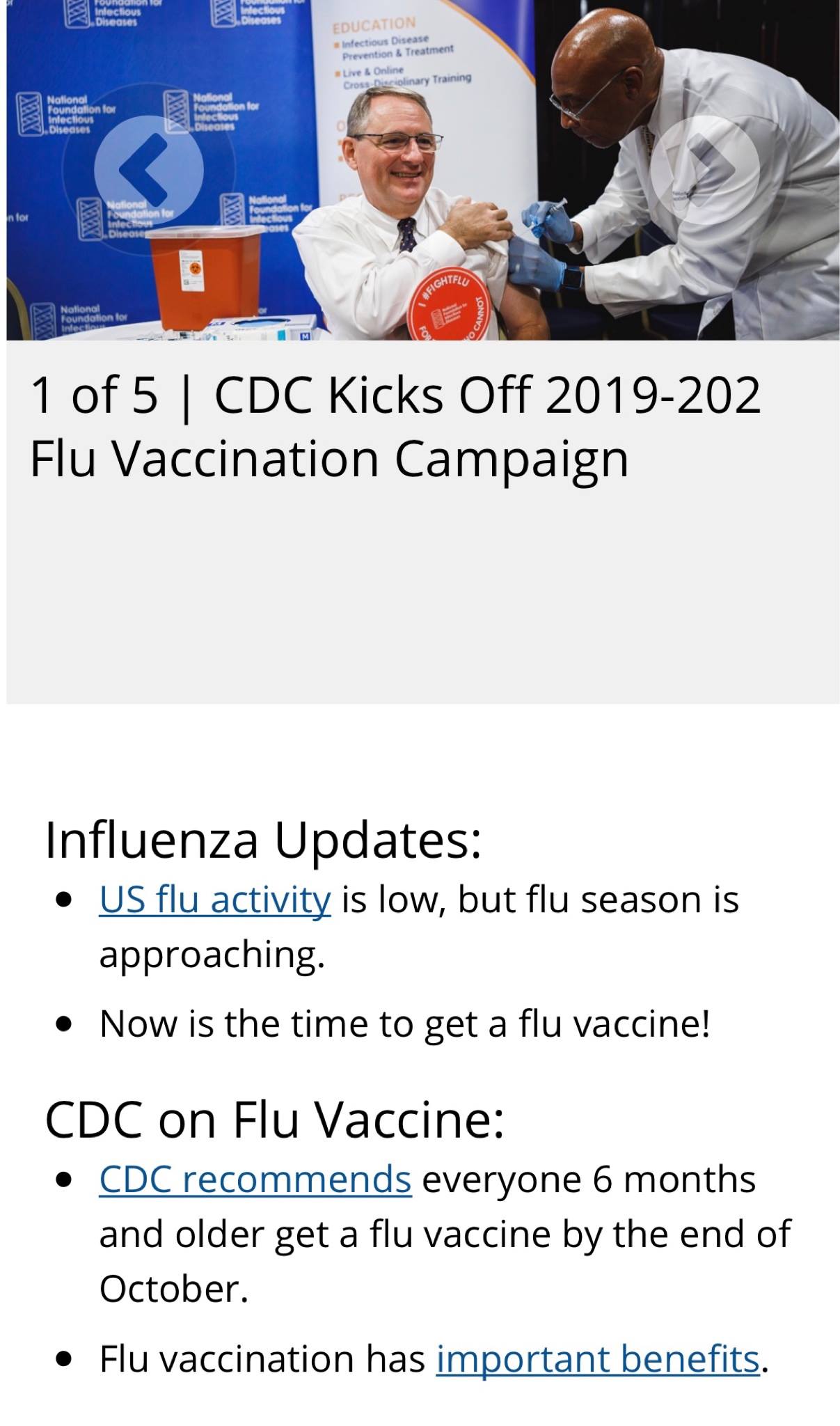Image resolution: width=840 pixels, height=1426 pixels.
Task: Go to the previous carousel slide
Action: [x=148, y=169]
